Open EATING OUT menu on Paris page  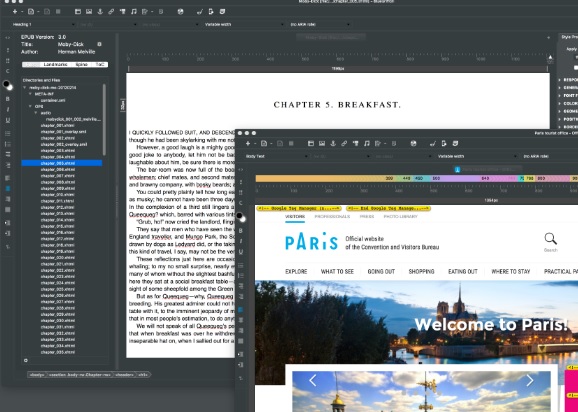(x=463, y=272)
